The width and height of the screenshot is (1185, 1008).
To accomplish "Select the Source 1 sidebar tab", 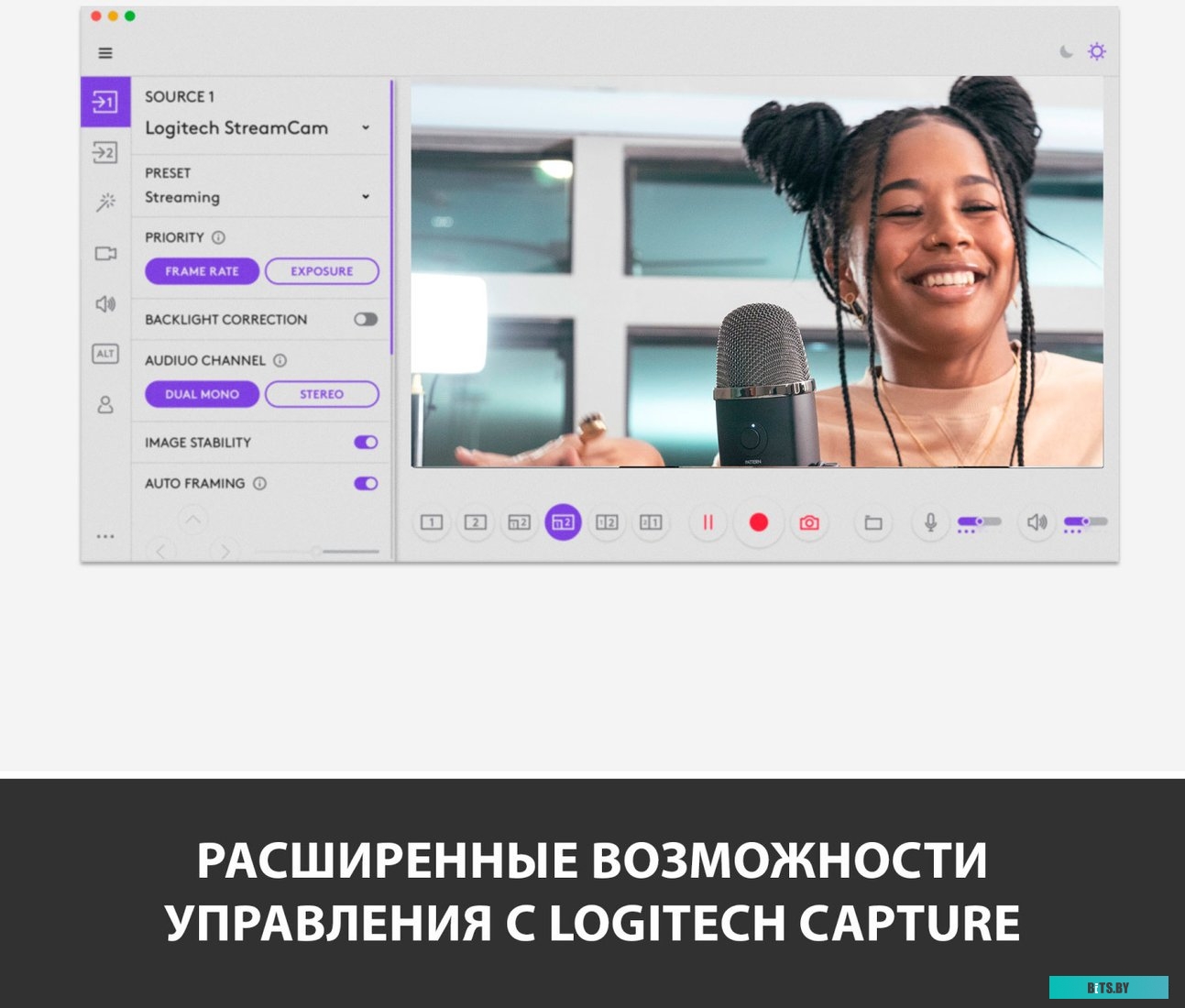I will [105, 101].
